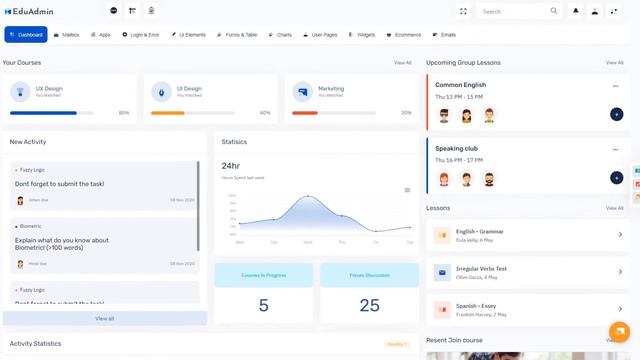Click third avatar in Speaking club lesson

pos(489,179)
